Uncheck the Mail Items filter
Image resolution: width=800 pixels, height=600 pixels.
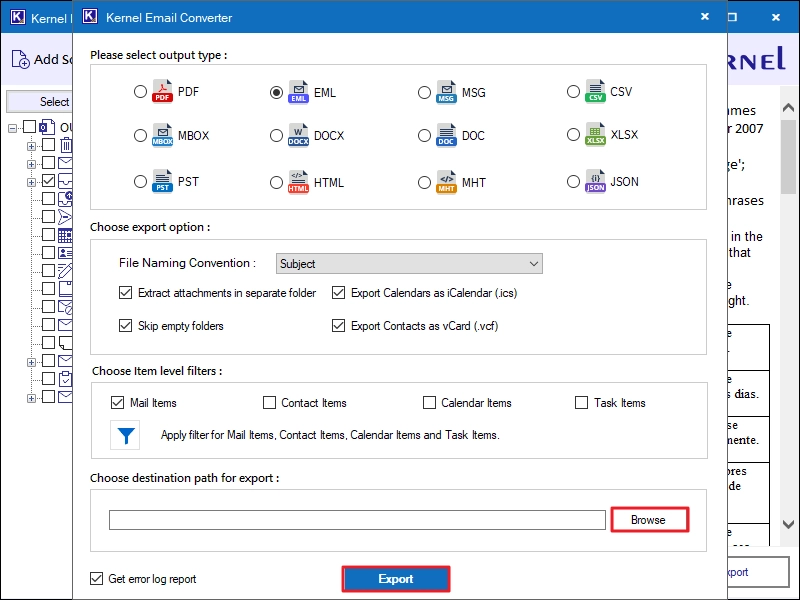click(117, 403)
